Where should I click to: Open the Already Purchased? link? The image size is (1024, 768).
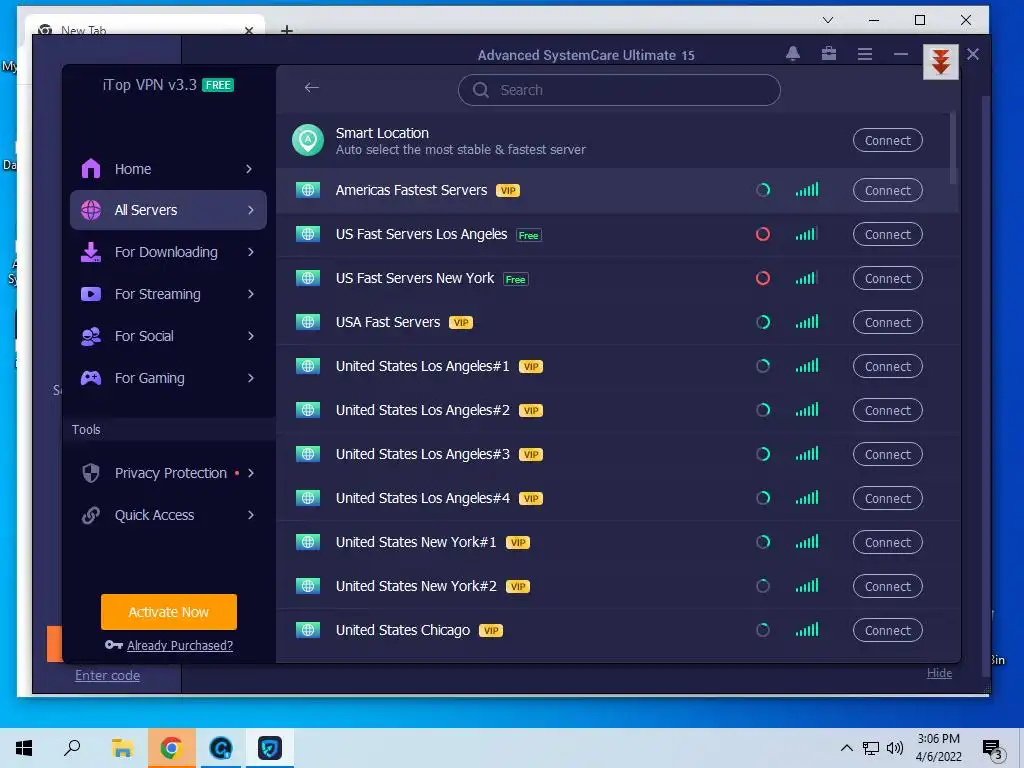180,645
